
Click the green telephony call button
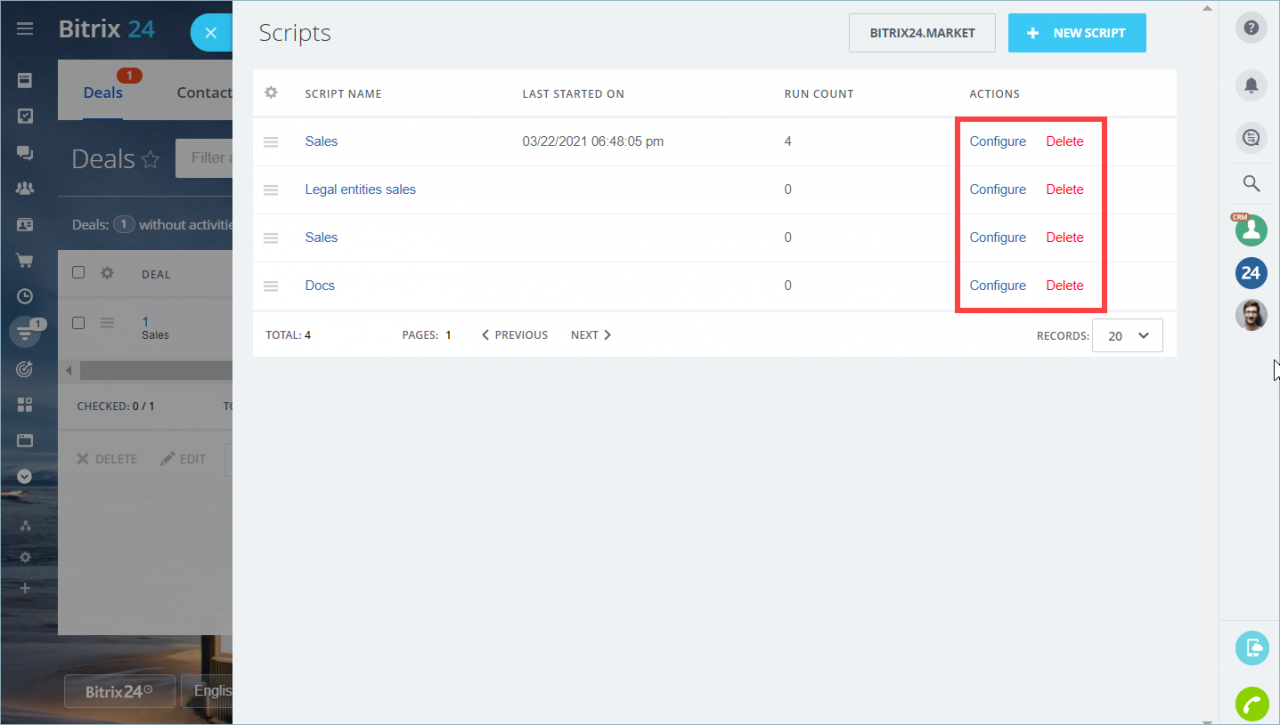[1251, 704]
